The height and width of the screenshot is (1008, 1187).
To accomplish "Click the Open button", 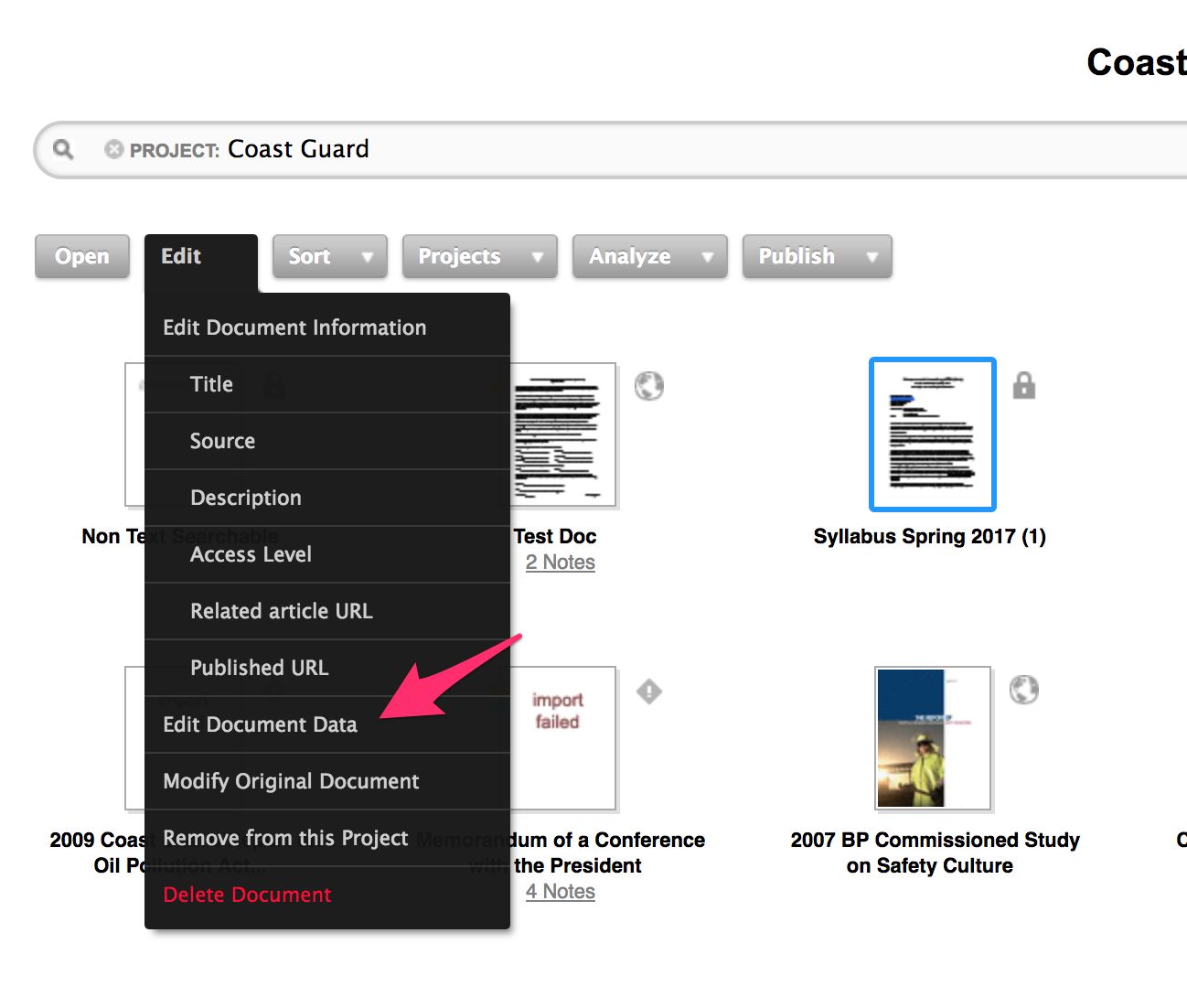I will pyautogui.click(x=82, y=256).
